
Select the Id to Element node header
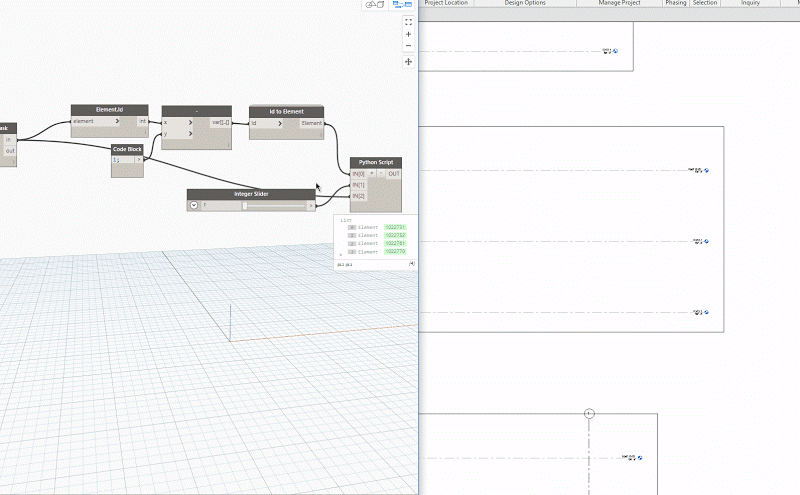pyautogui.click(x=286, y=111)
